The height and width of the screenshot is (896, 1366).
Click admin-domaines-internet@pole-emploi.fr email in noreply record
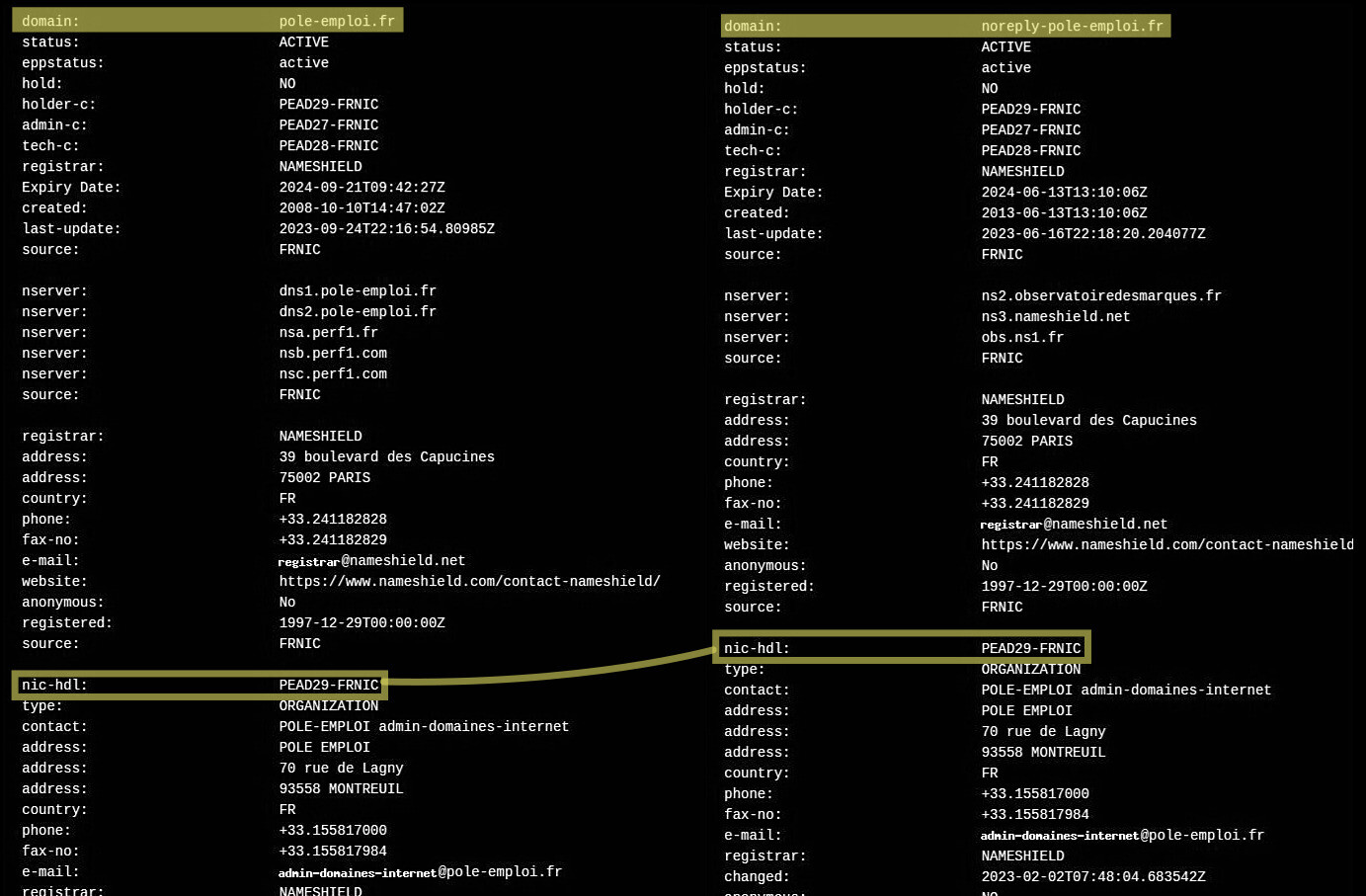pos(1122,835)
